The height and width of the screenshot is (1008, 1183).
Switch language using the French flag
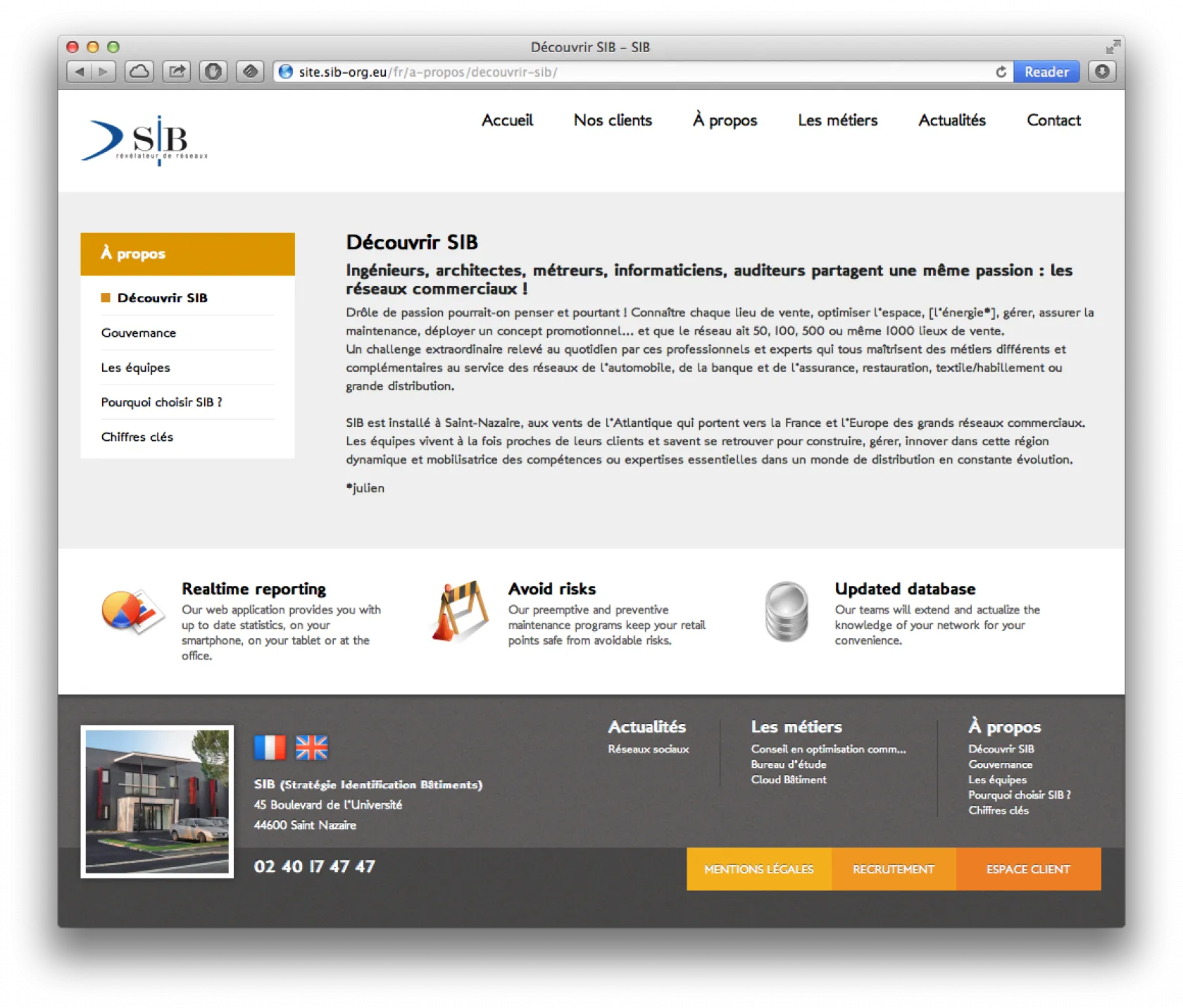(x=270, y=747)
